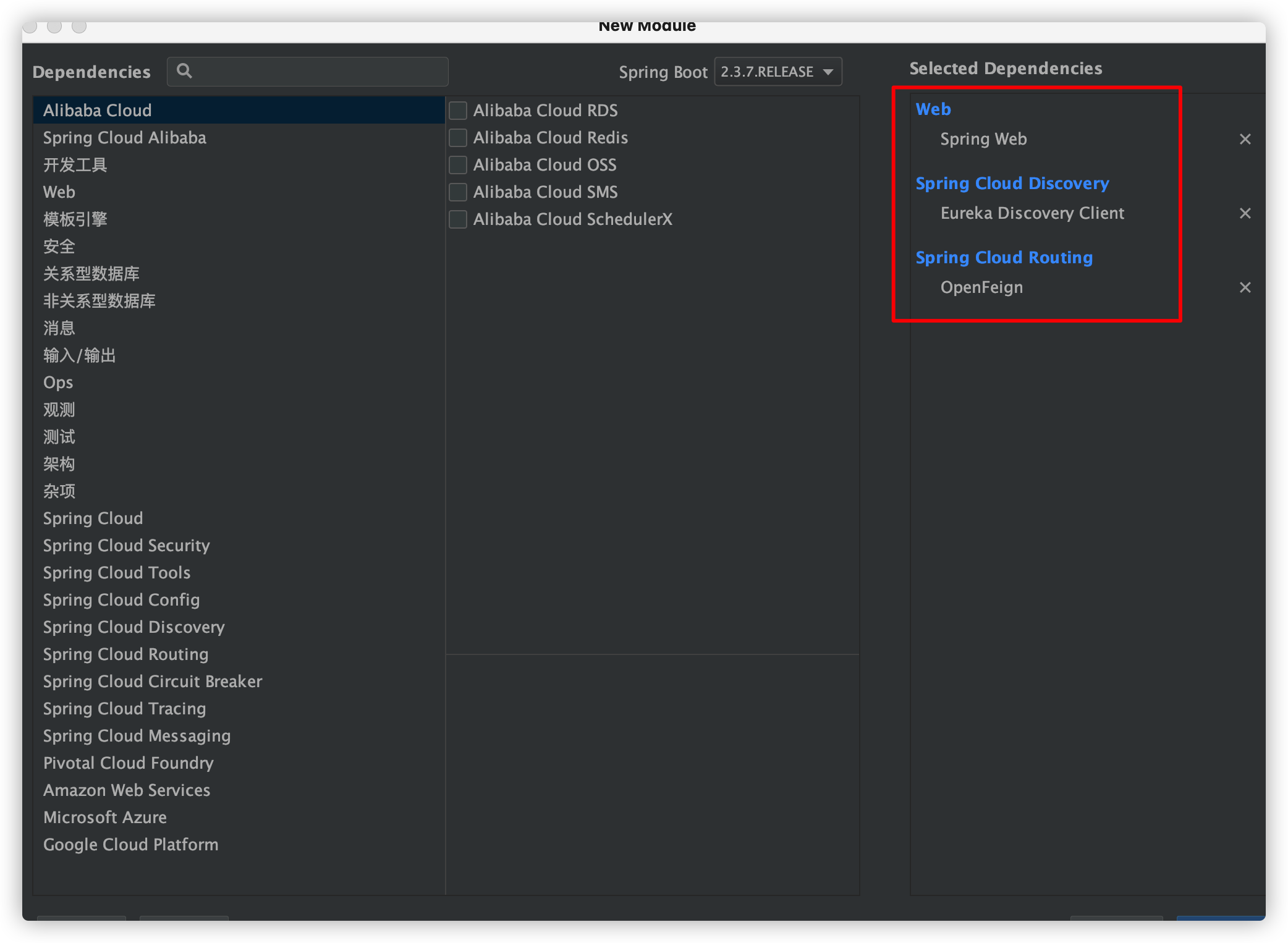Open Spring Cloud Circuit Breaker category
This screenshot has height=943, width=1288.
pos(239,682)
